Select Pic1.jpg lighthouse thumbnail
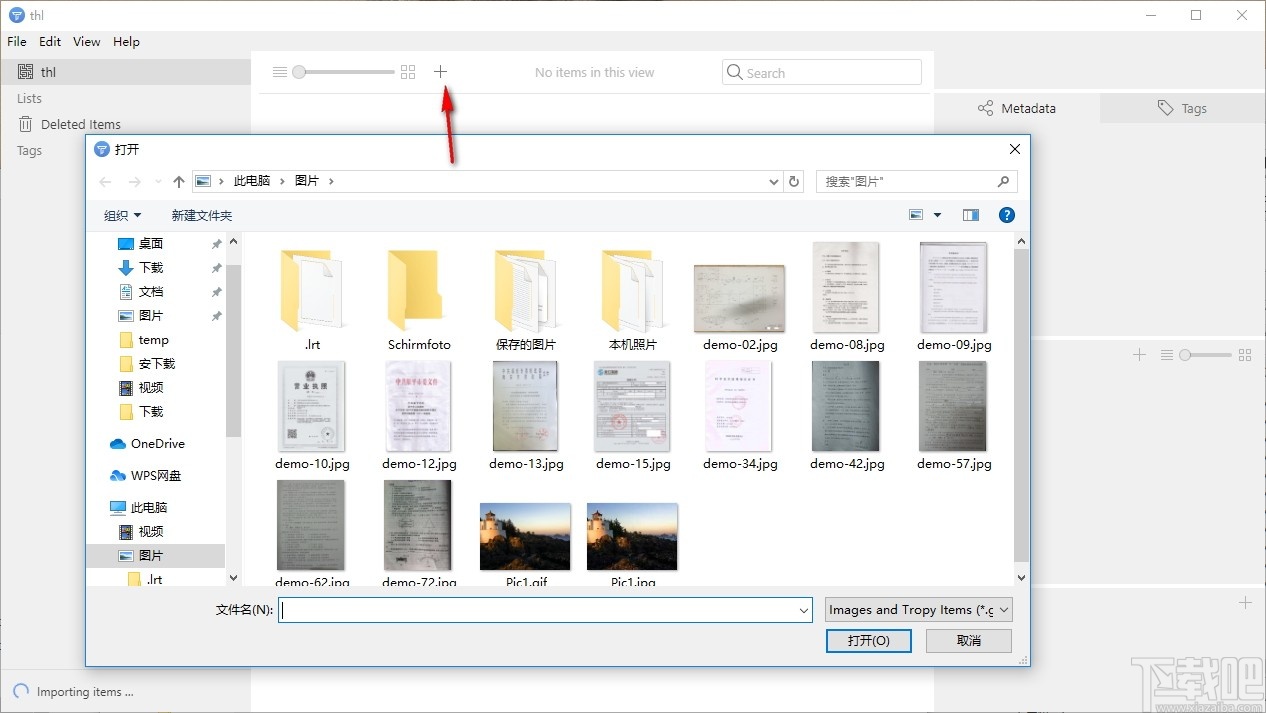 click(x=633, y=537)
